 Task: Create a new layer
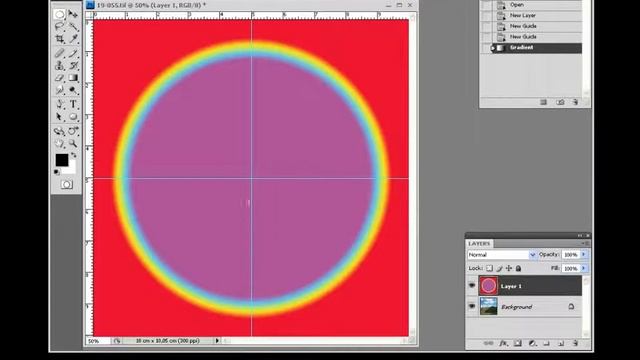coord(561,343)
